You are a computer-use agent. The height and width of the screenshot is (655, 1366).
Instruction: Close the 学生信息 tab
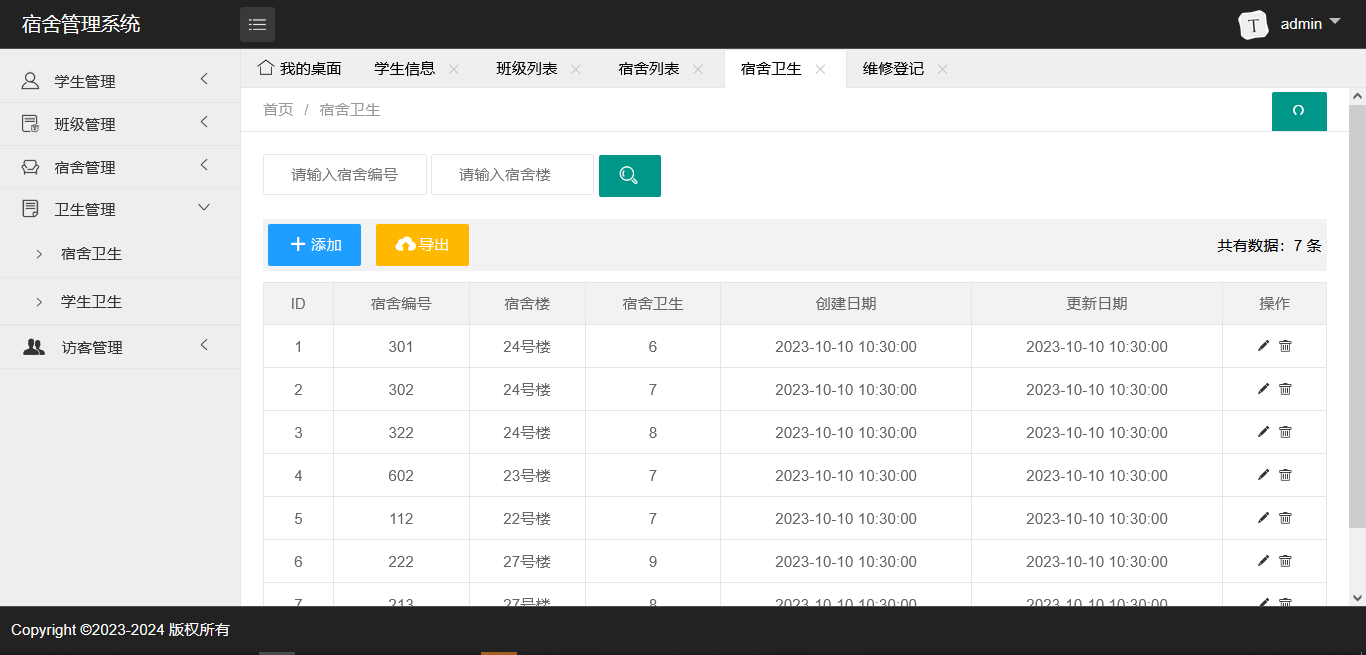click(454, 69)
